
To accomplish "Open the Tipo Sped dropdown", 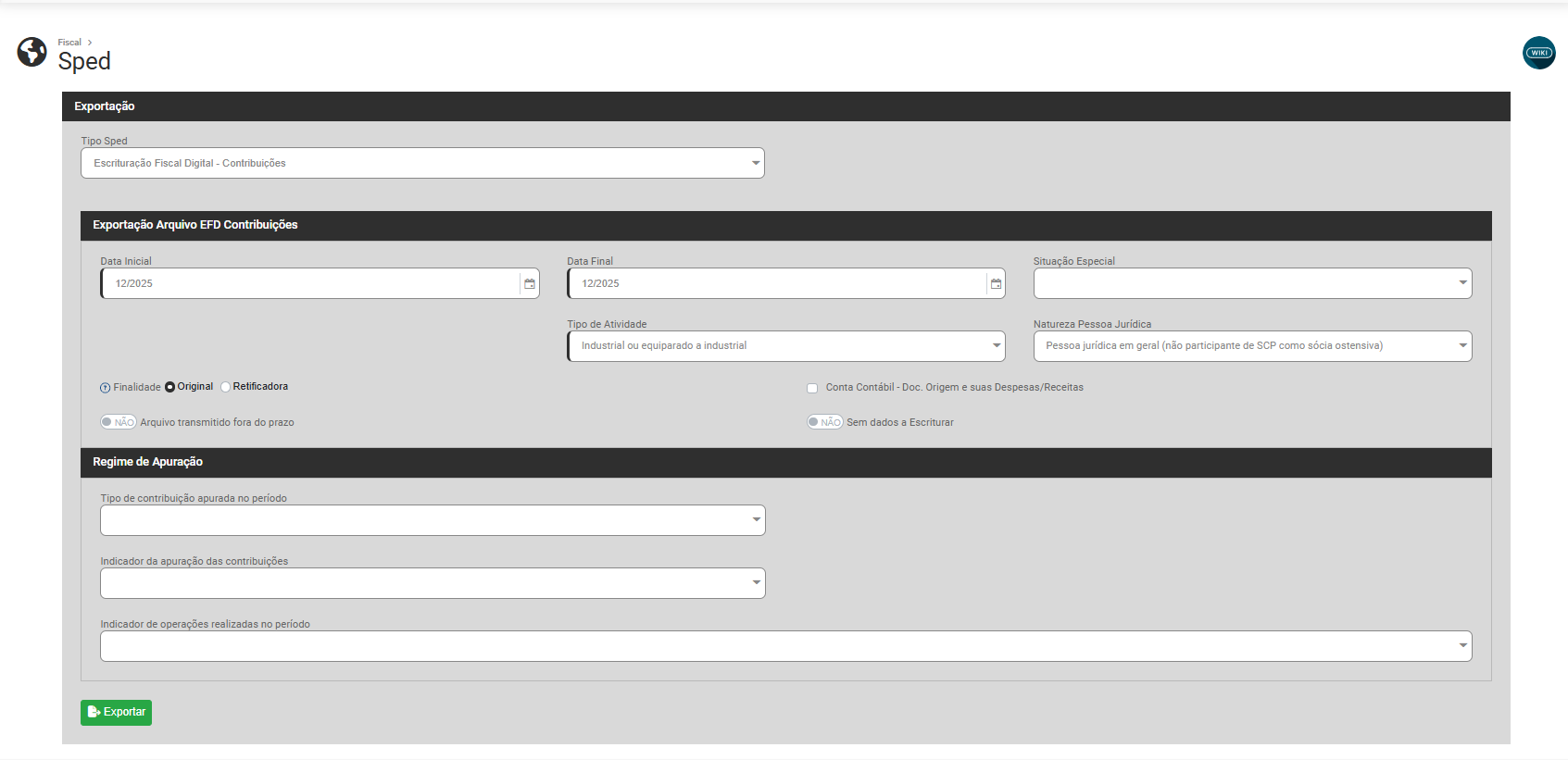I will click(x=422, y=163).
